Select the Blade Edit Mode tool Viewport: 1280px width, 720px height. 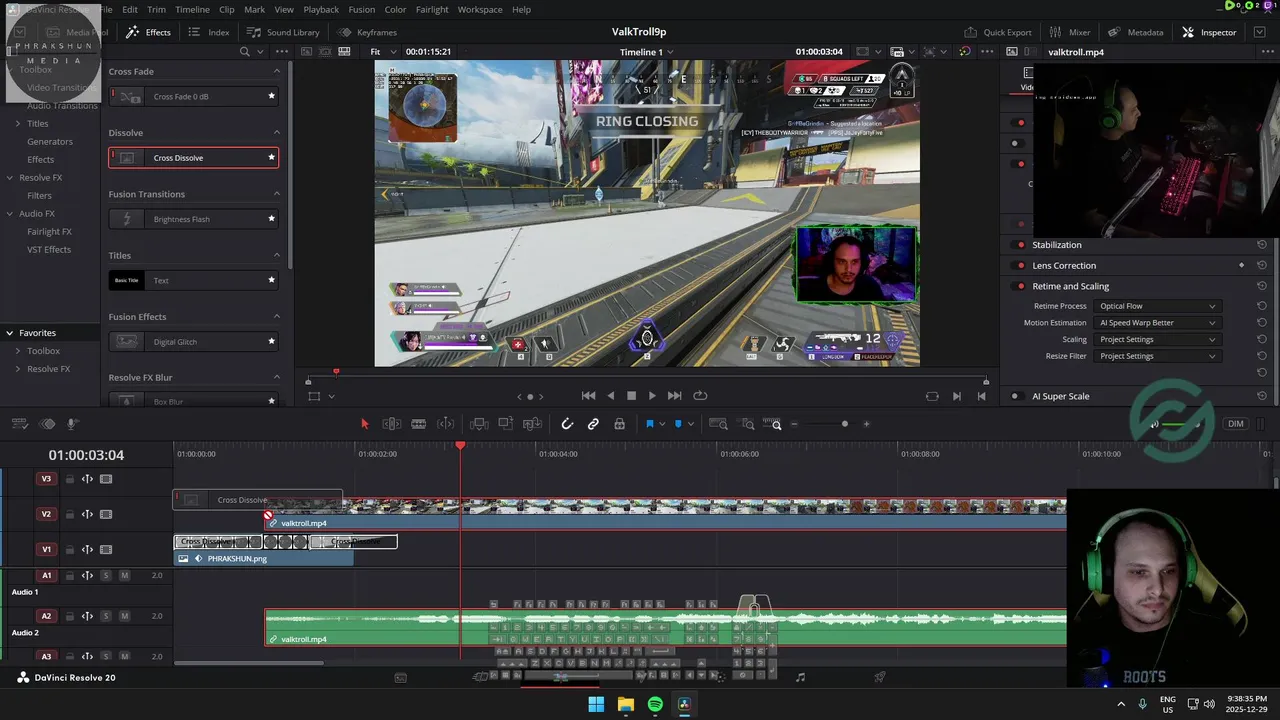[x=419, y=424]
